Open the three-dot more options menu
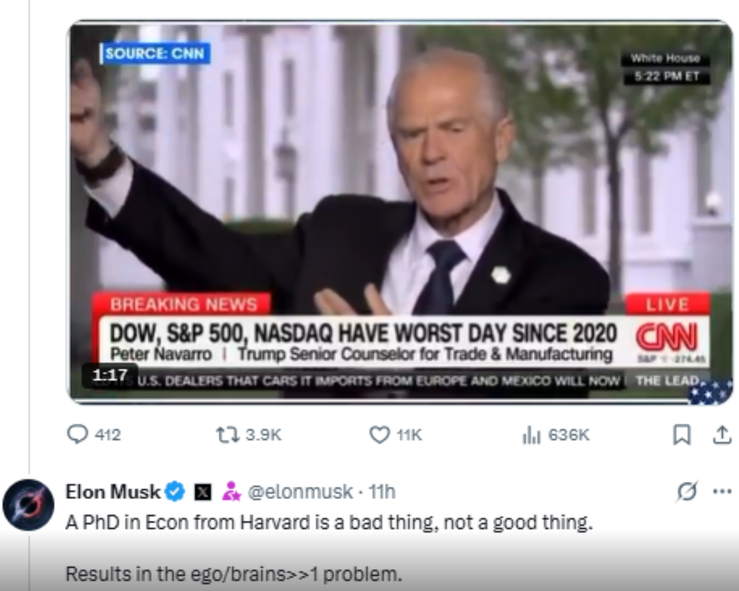The height and width of the screenshot is (591, 739). [x=722, y=491]
